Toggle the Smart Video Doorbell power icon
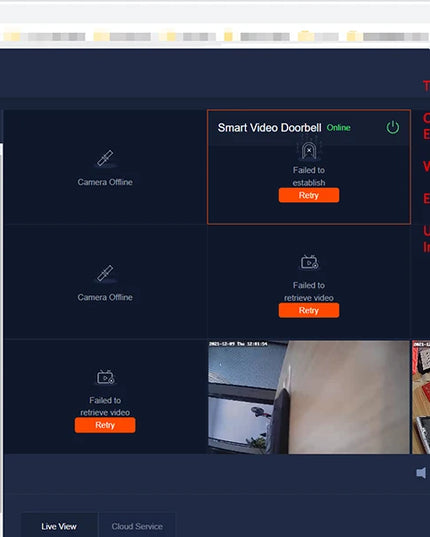This screenshot has height=537, width=430. [393, 127]
